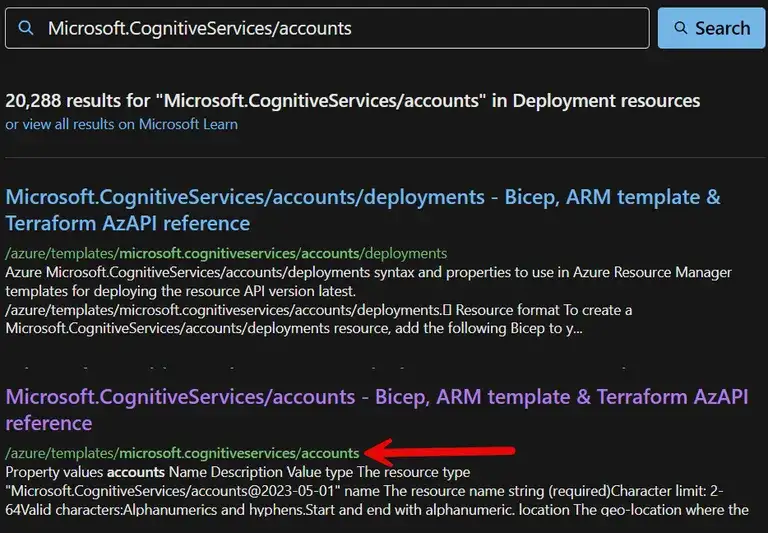Open the Microsoft.CognitiveServices/accounts reference result title
Screen dimensions: 768x533
(x=377, y=410)
